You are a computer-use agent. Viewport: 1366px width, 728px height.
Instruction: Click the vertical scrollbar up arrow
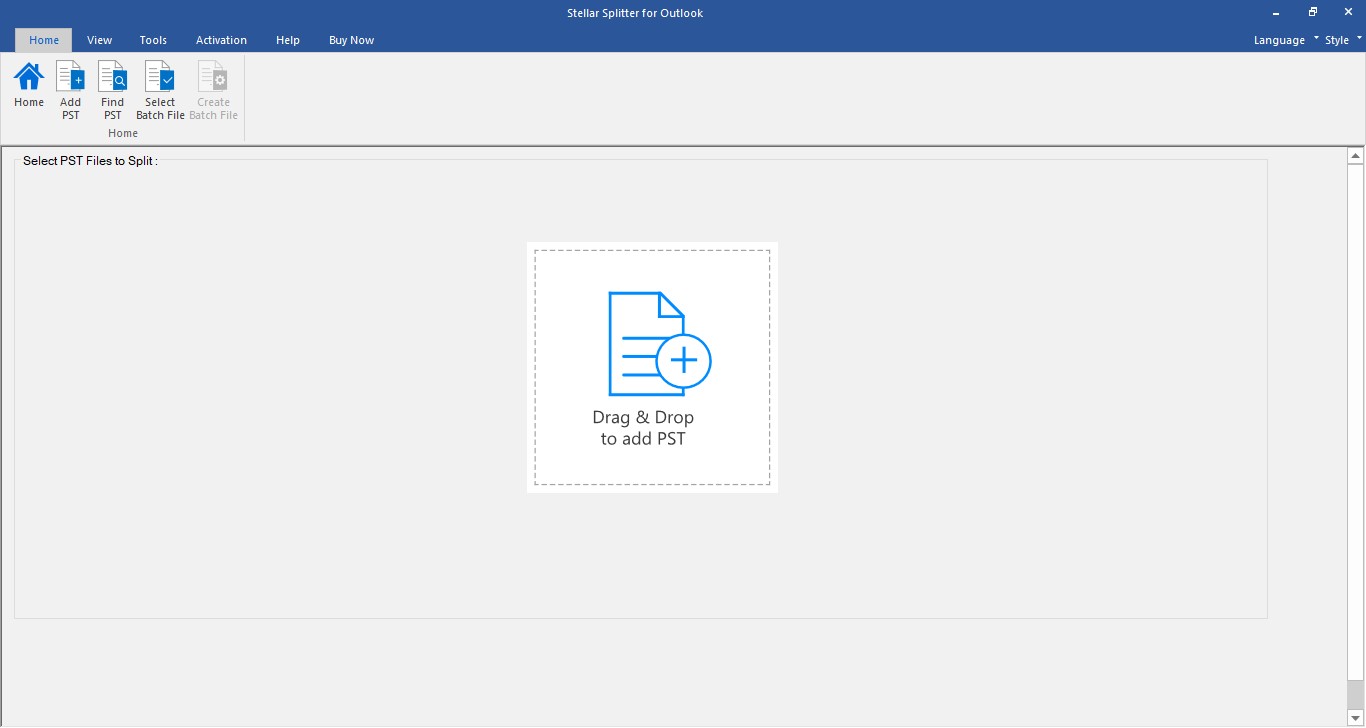click(1356, 156)
